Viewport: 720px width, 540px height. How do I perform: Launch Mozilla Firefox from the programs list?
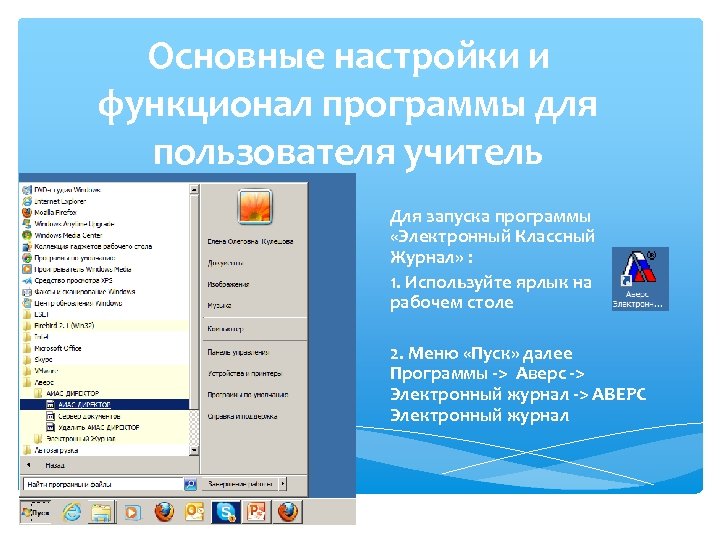point(50,213)
